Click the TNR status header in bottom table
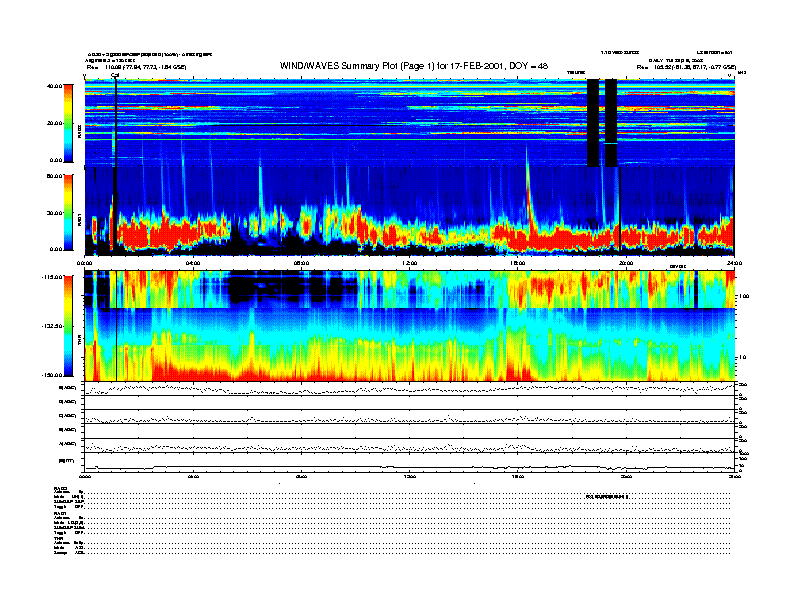This screenshot has width=792, height=612. pos(58,539)
